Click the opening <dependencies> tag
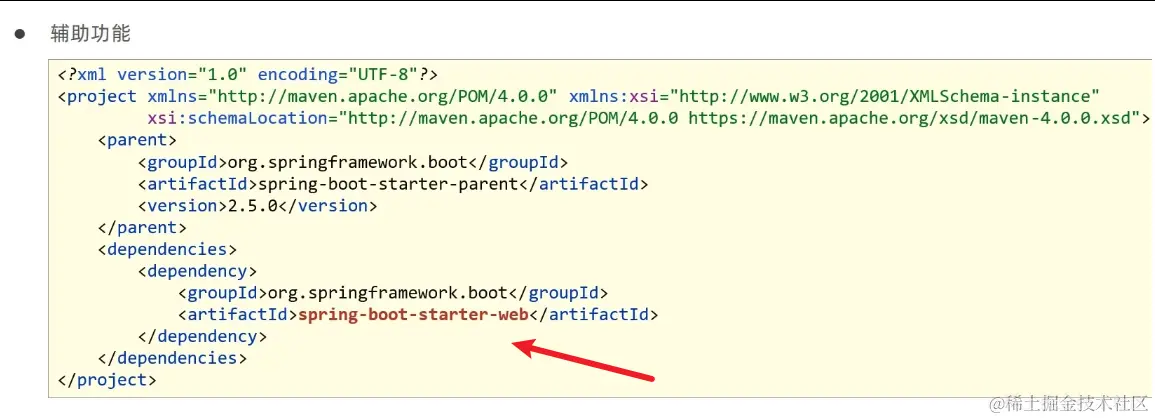Screen dimensions: 1155x420 tap(167, 249)
